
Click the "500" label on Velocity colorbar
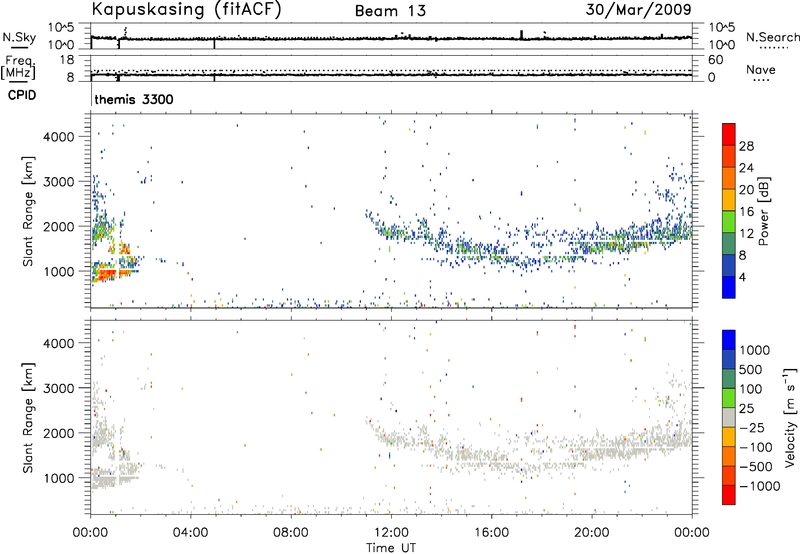pos(751,369)
